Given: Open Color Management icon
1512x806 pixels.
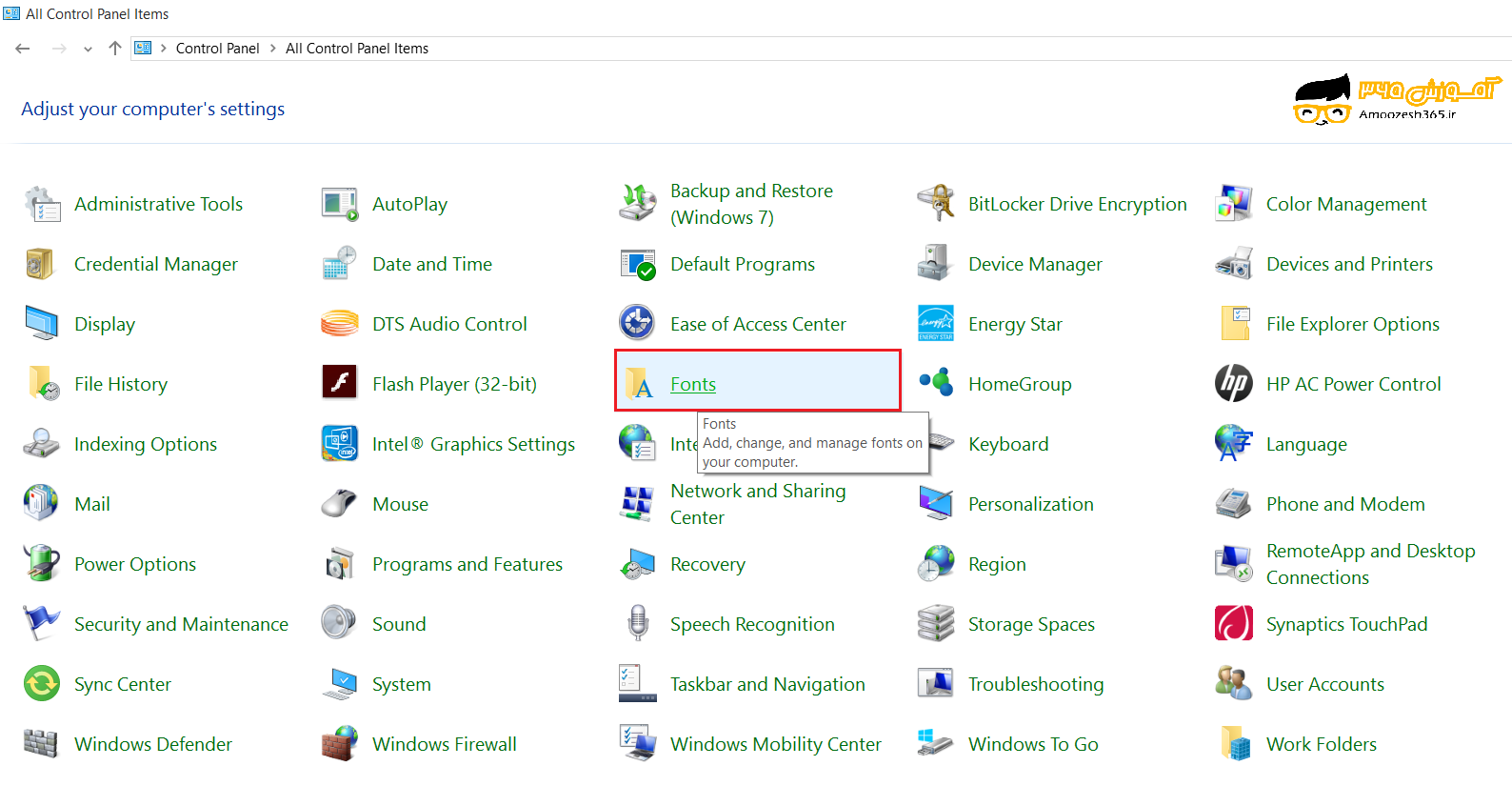Looking at the screenshot, I should pos(1234,204).
